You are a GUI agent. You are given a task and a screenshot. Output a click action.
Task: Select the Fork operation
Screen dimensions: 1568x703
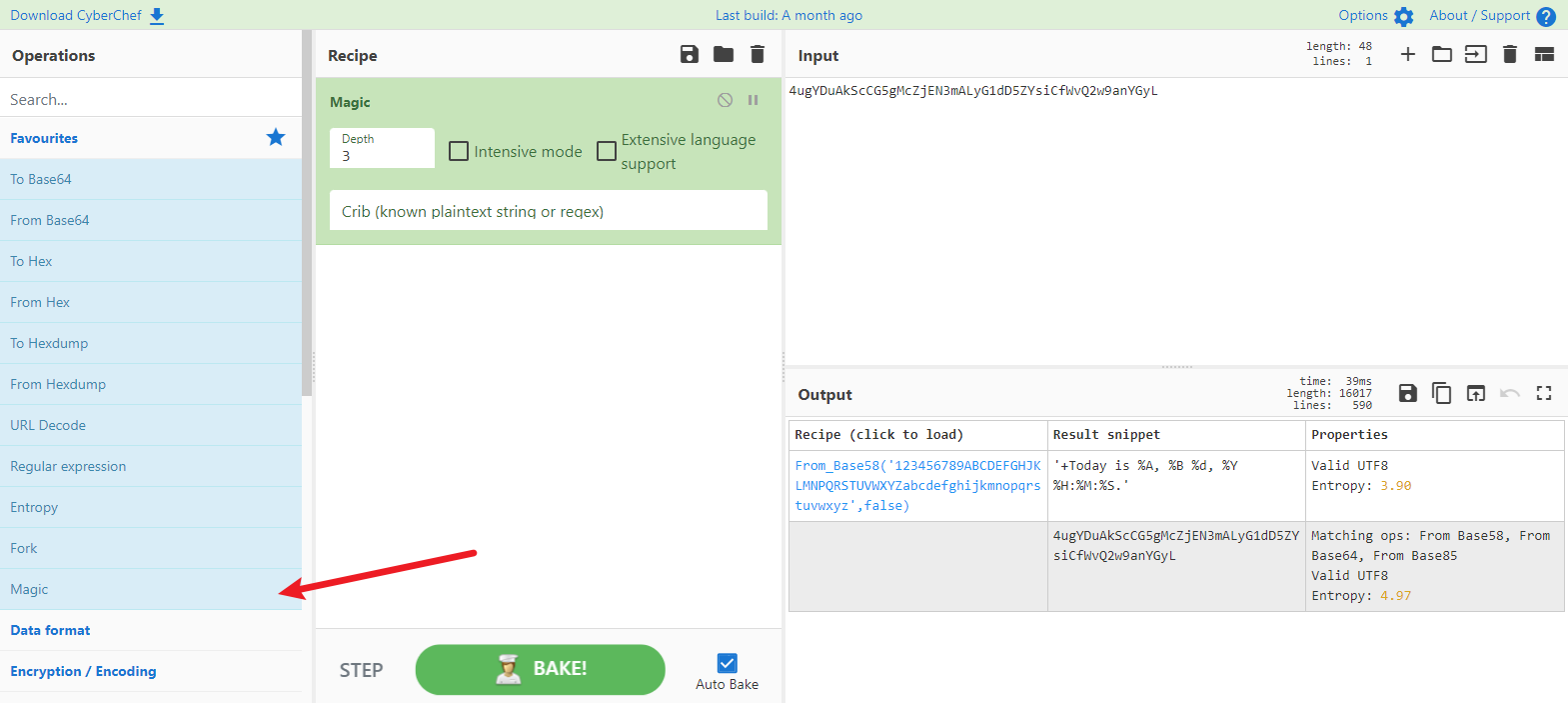[150, 548]
